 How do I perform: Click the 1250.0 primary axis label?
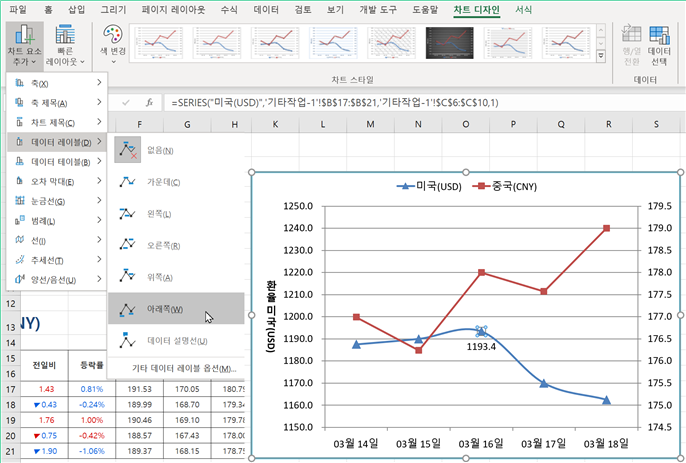pyautogui.click(x=298, y=206)
